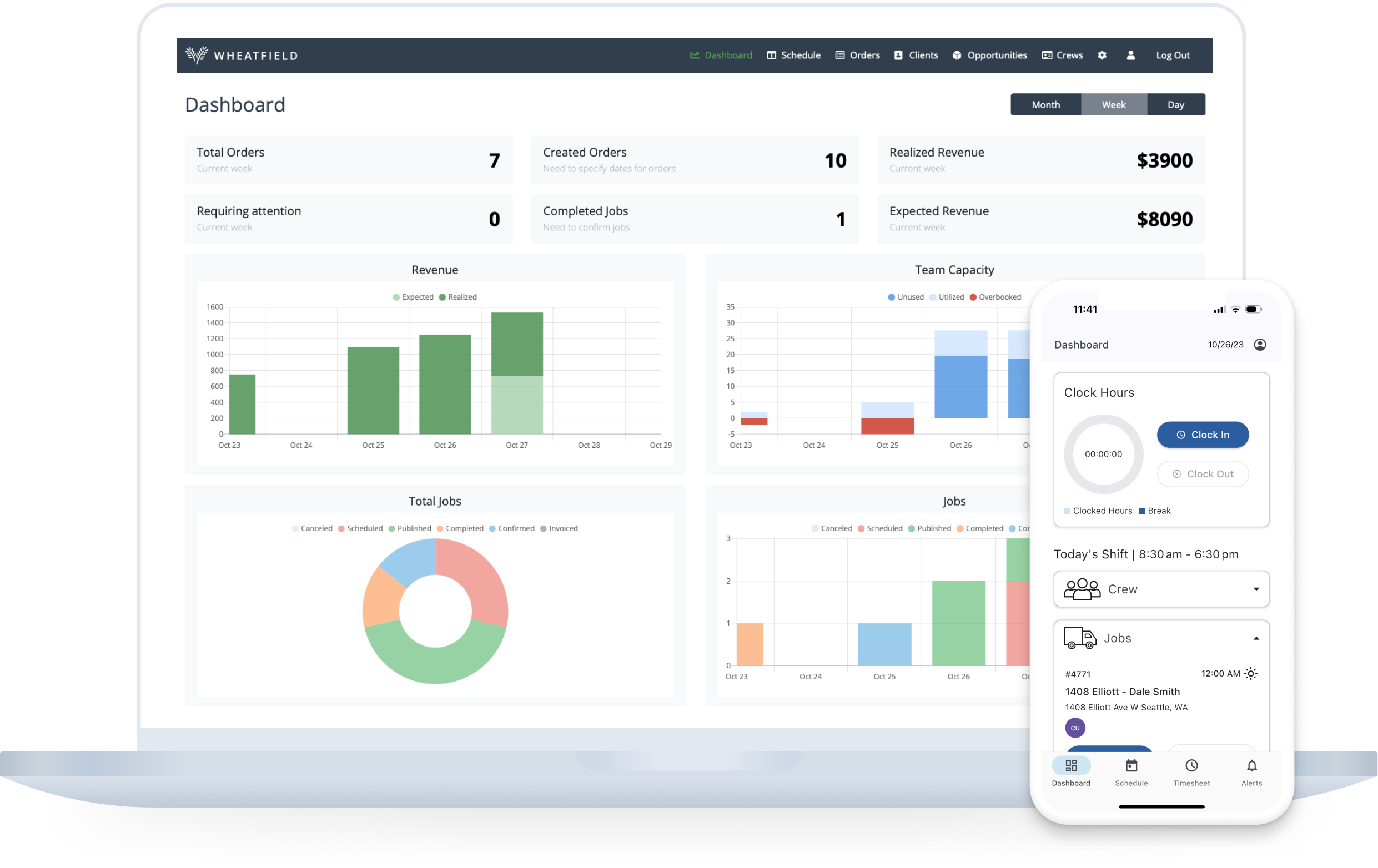This screenshot has width=1378, height=868.
Task: Click the Crews icon in navbar
Action: (x=1047, y=55)
